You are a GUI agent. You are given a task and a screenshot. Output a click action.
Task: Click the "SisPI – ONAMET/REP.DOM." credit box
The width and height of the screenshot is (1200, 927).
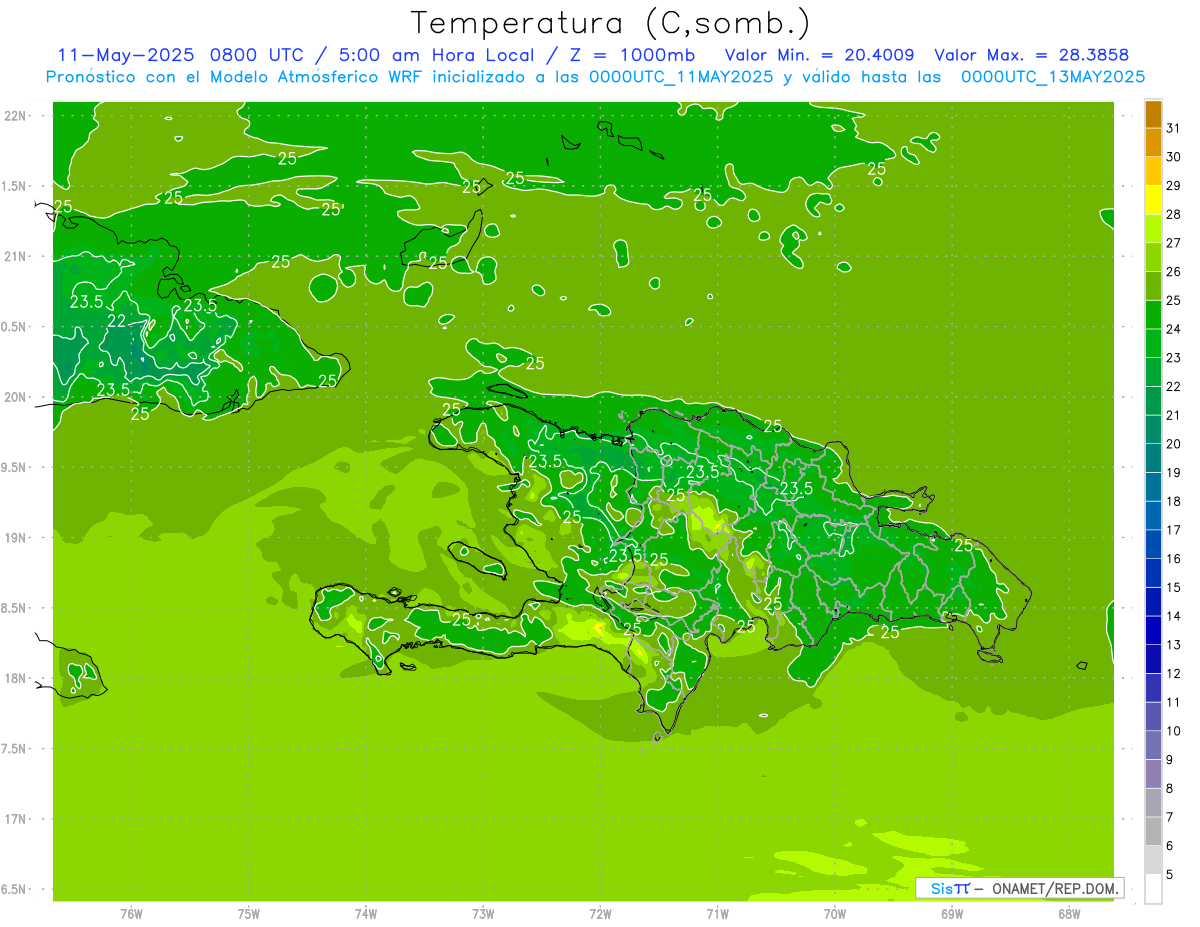tap(1019, 888)
